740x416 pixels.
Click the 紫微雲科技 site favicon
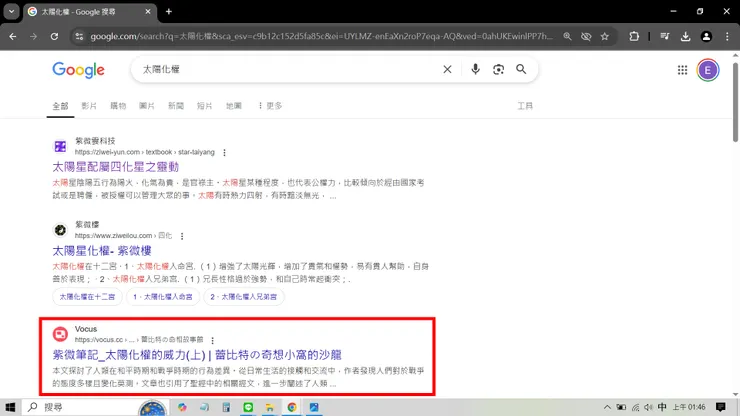tap(60, 146)
